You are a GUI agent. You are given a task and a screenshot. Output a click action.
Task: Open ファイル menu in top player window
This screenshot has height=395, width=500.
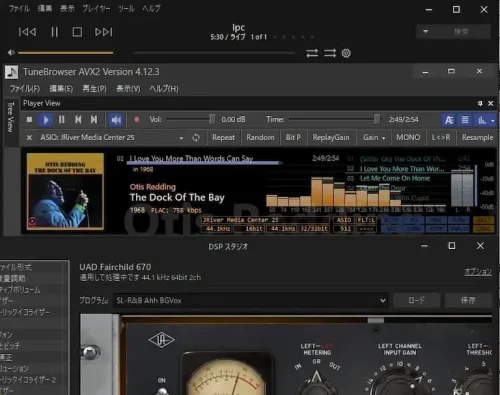[x=19, y=8]
